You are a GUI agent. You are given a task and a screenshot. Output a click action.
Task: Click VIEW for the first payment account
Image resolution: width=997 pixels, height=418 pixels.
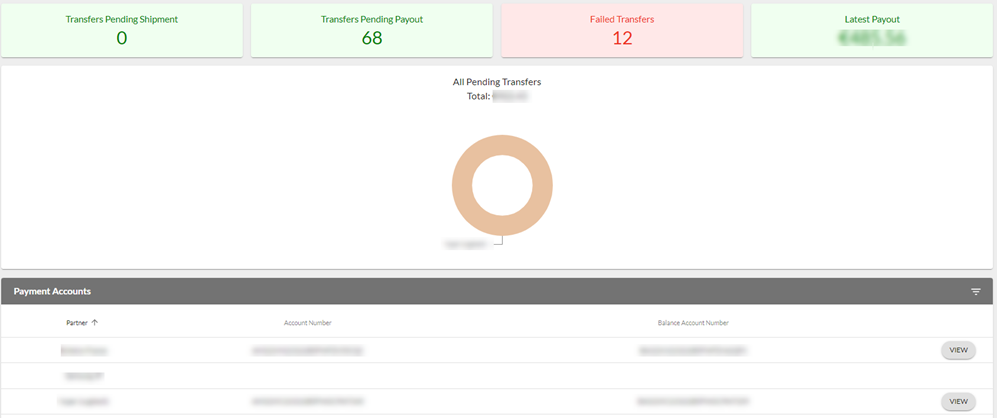(958, 350)
